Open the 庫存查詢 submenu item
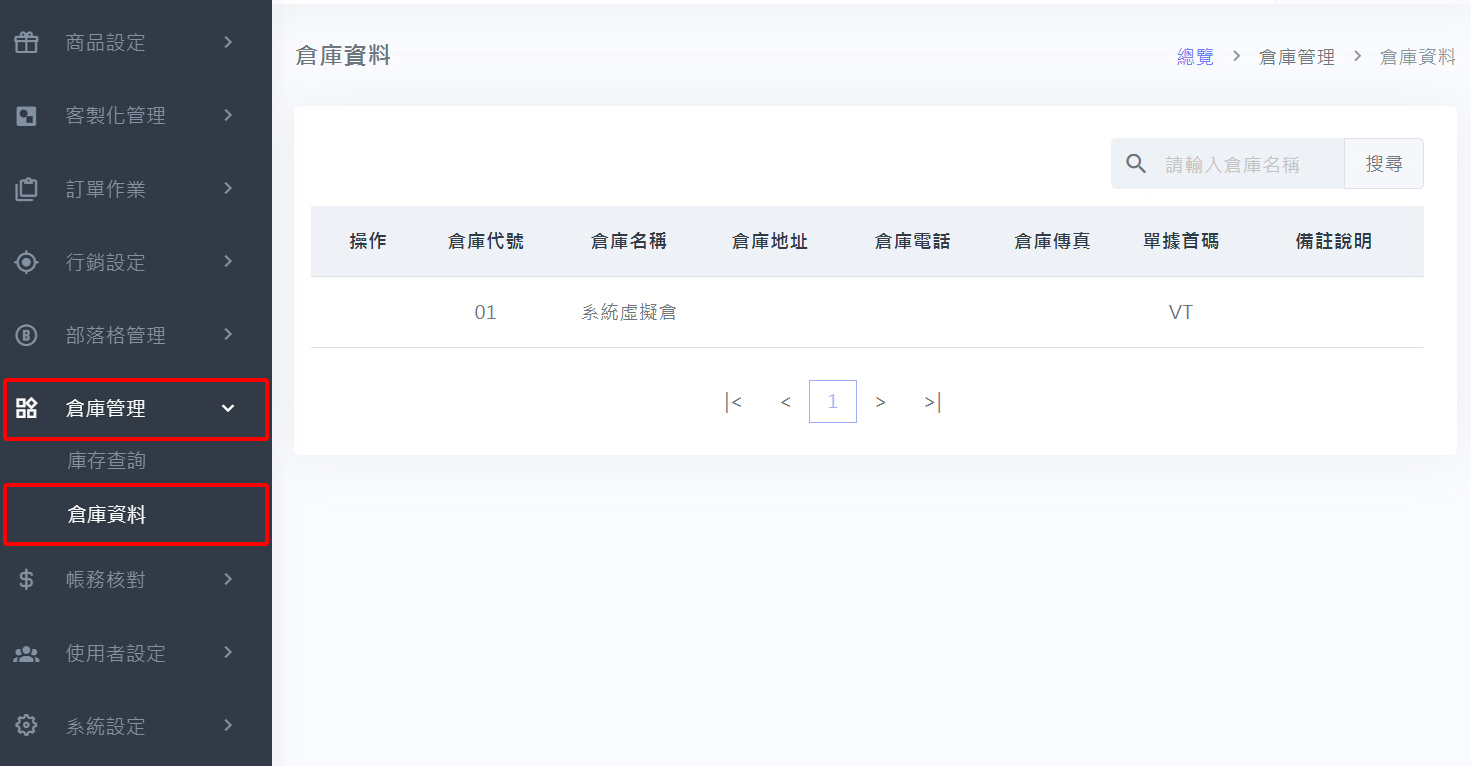The height and width of the screenshot is (766, 1471). click(107, 461)
